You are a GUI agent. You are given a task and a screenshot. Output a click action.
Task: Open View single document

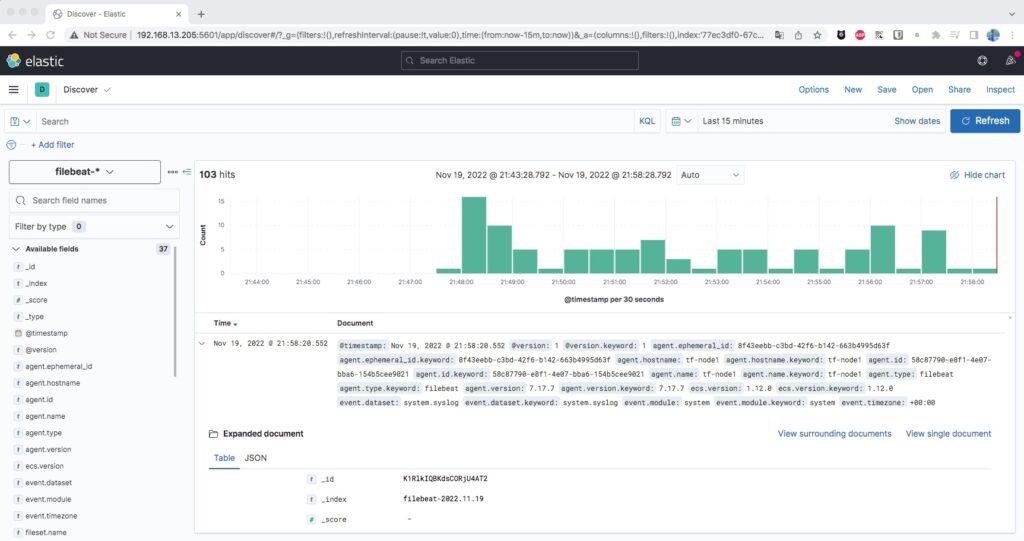point(948,434)
